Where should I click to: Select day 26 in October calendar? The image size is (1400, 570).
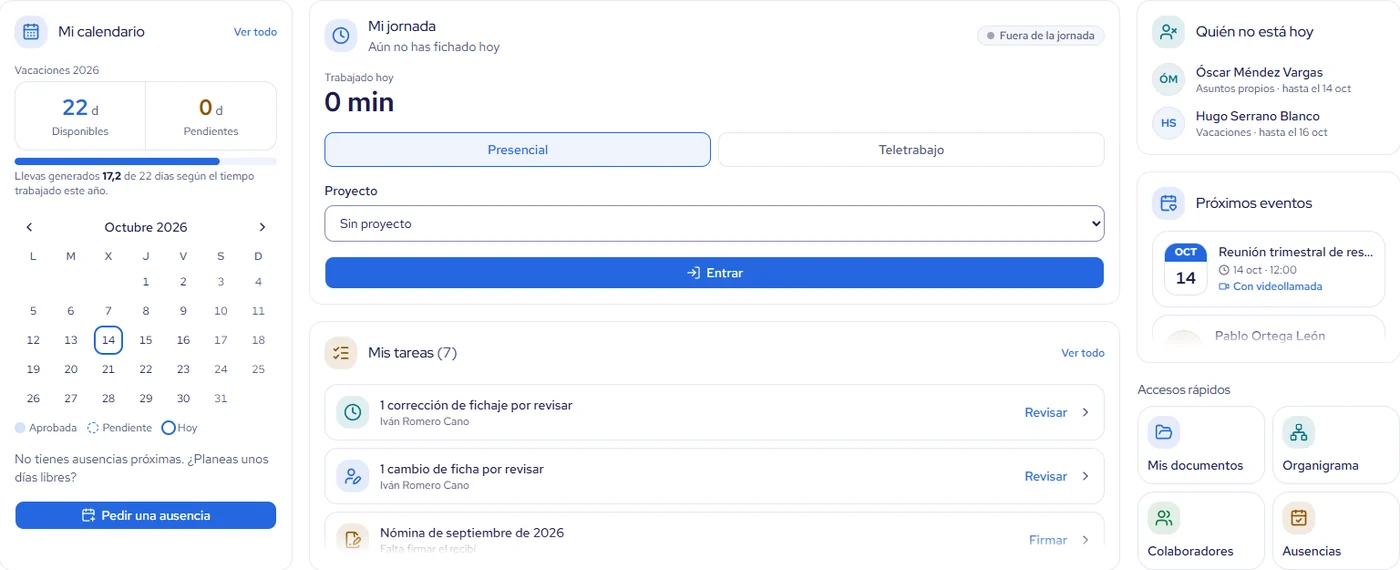tap(33, 398)
